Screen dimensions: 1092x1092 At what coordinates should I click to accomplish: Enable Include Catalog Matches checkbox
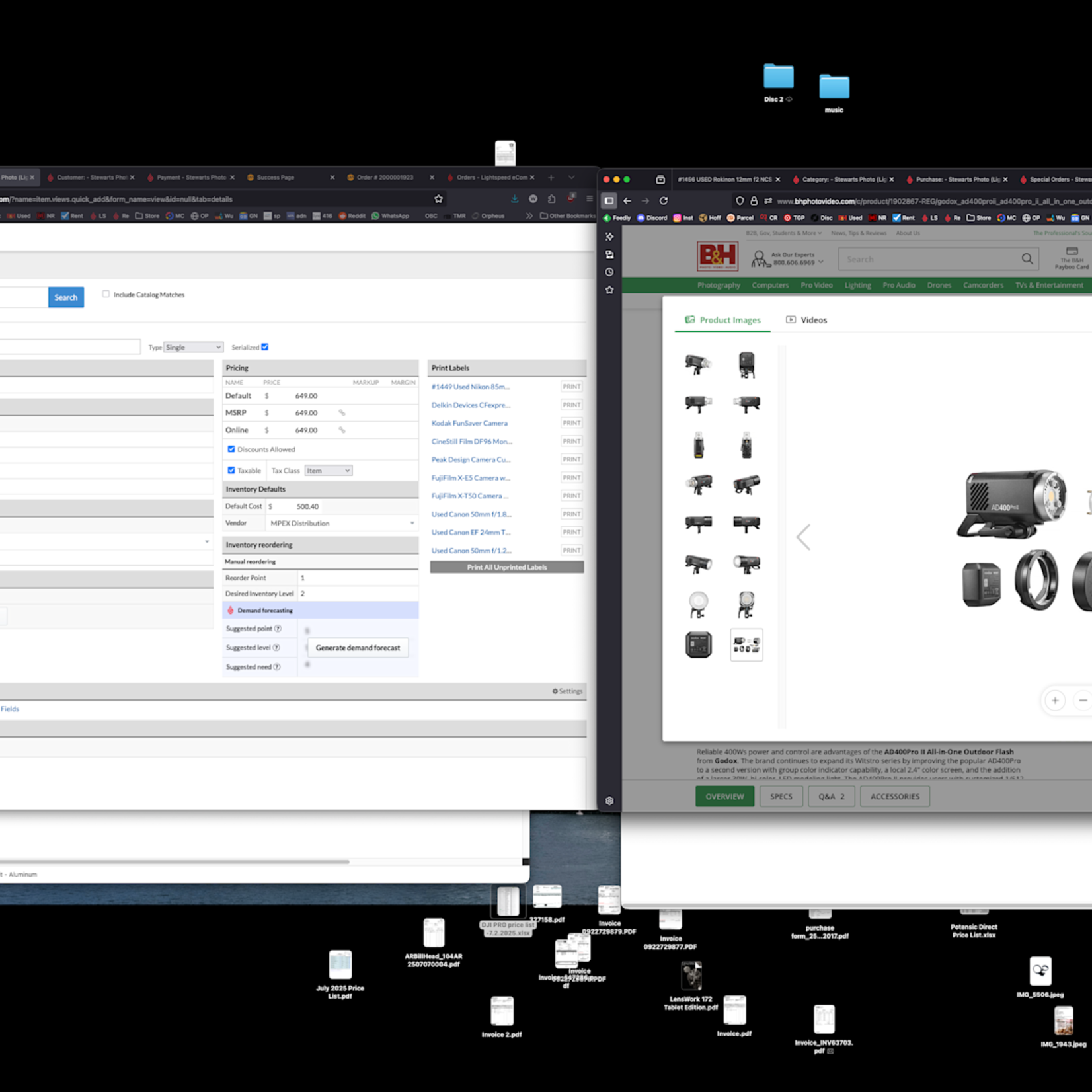pyautogui.click(x=106, y=294)
